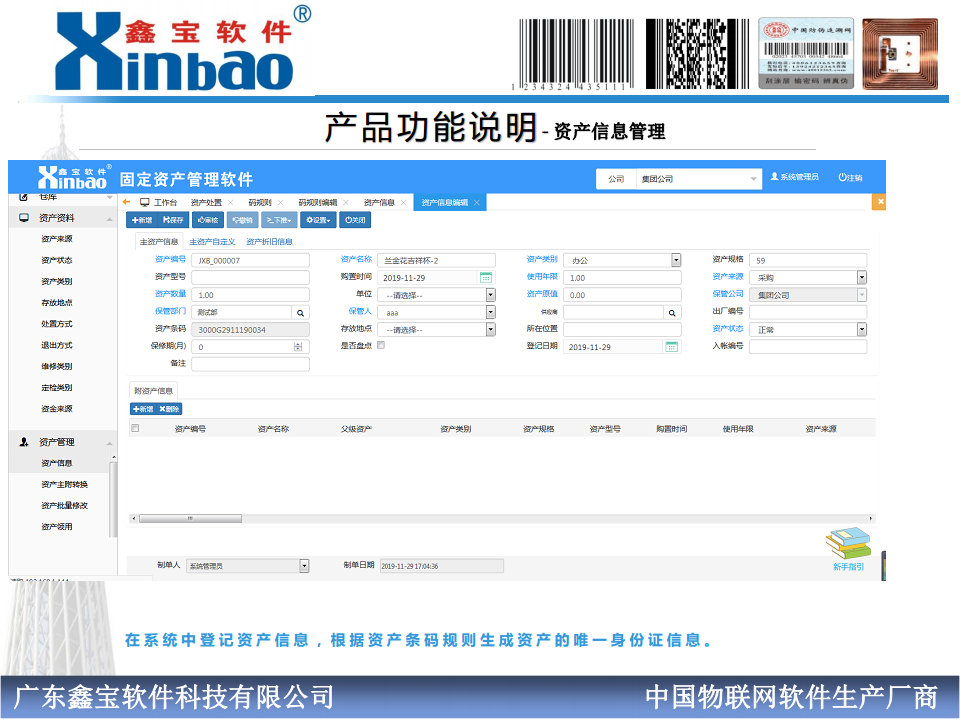Viewport: 960px width, 720px height.
Task: Click the 关闭 close button in toolbar
Action: (x=355, y=220)
